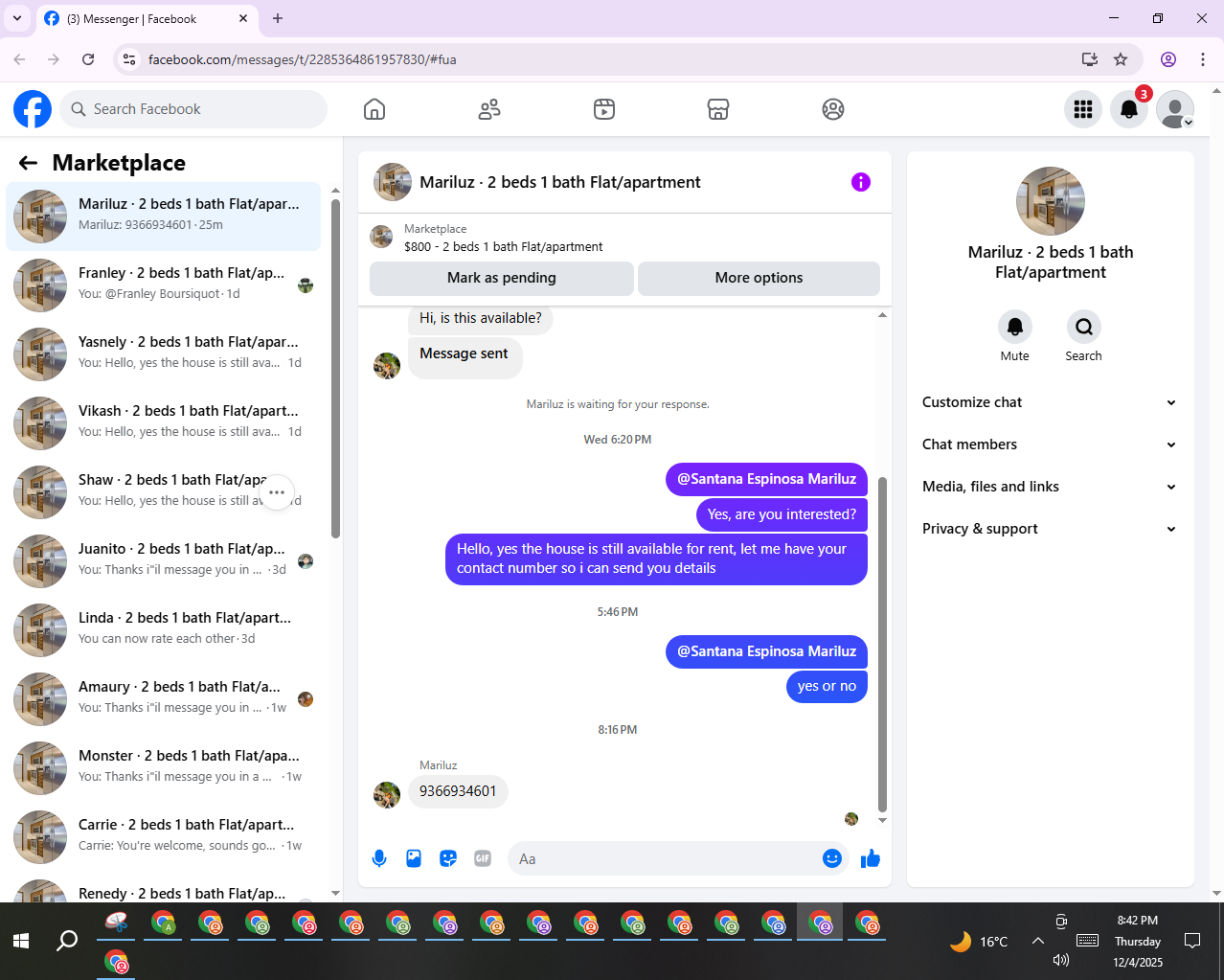Open the Juanito conversation

[x=164, y=561]
